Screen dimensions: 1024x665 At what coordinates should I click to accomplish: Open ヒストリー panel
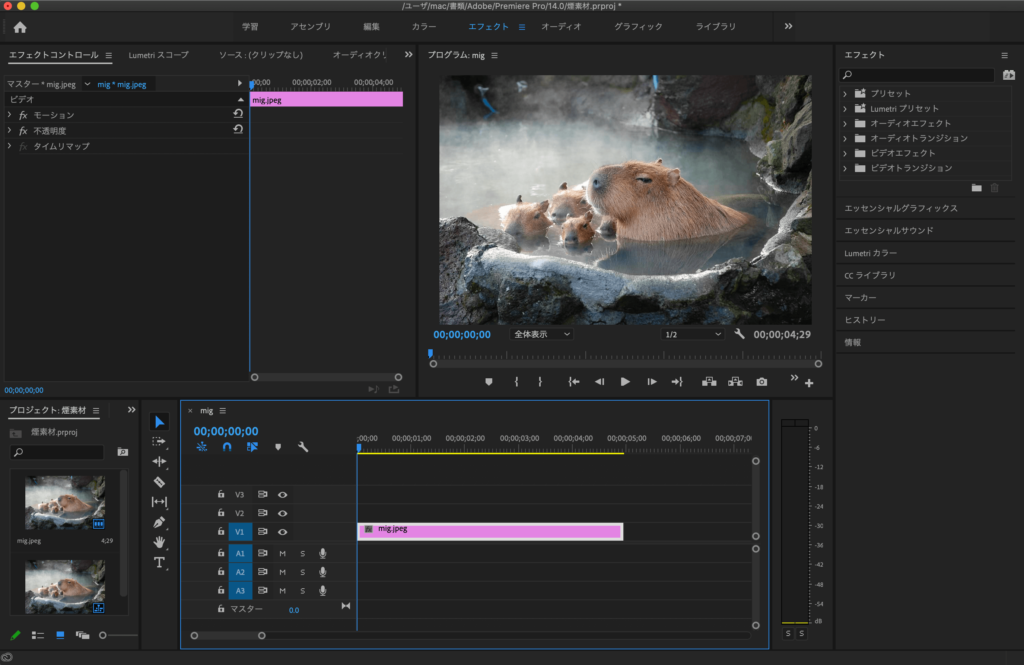point(865,320)
